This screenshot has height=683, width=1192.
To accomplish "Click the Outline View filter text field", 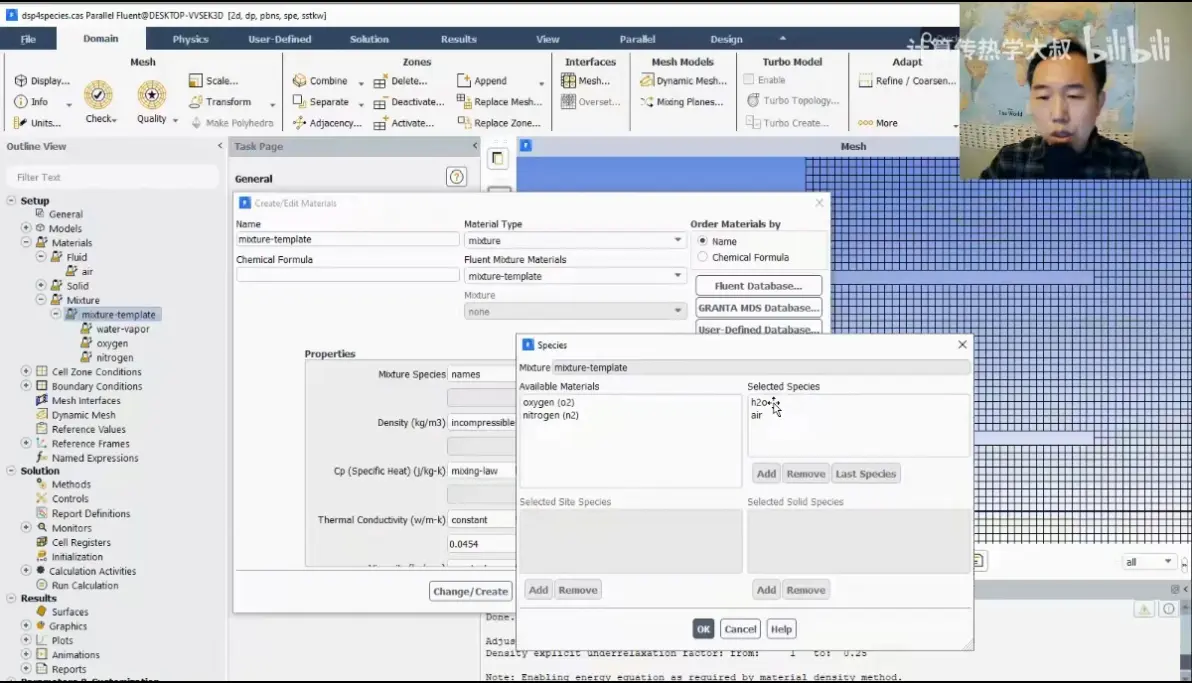I will [113, 177].
